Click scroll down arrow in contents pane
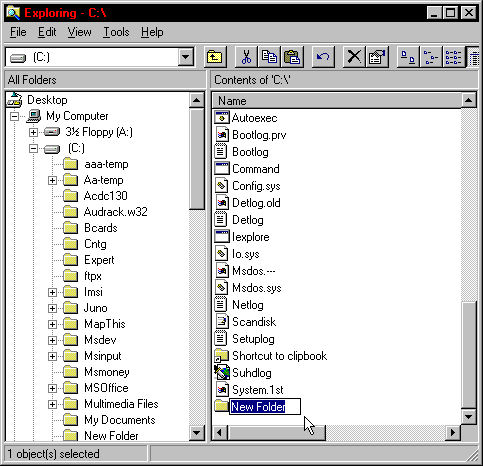The height and width of the screenshot is (466, 483). tap(469, 416)
